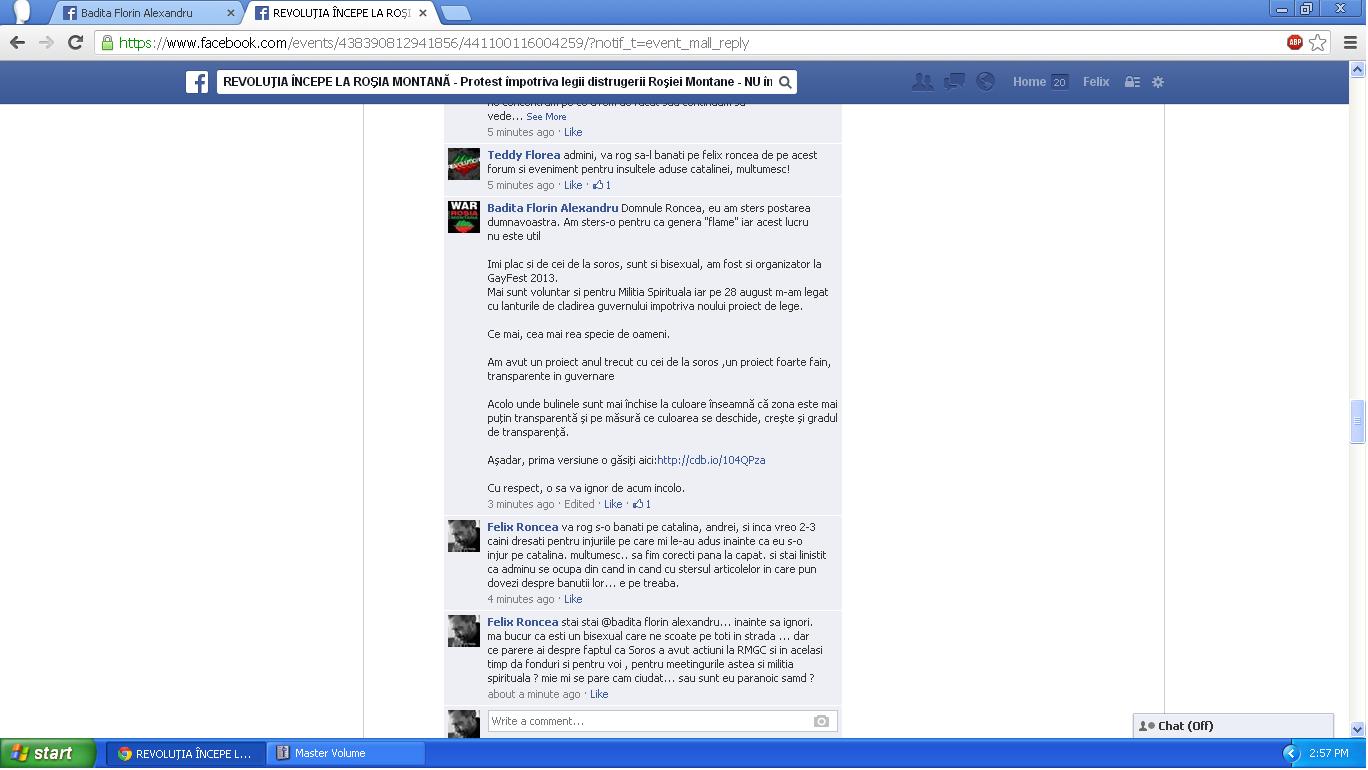Expand comment with See More link

pos(546,117)
